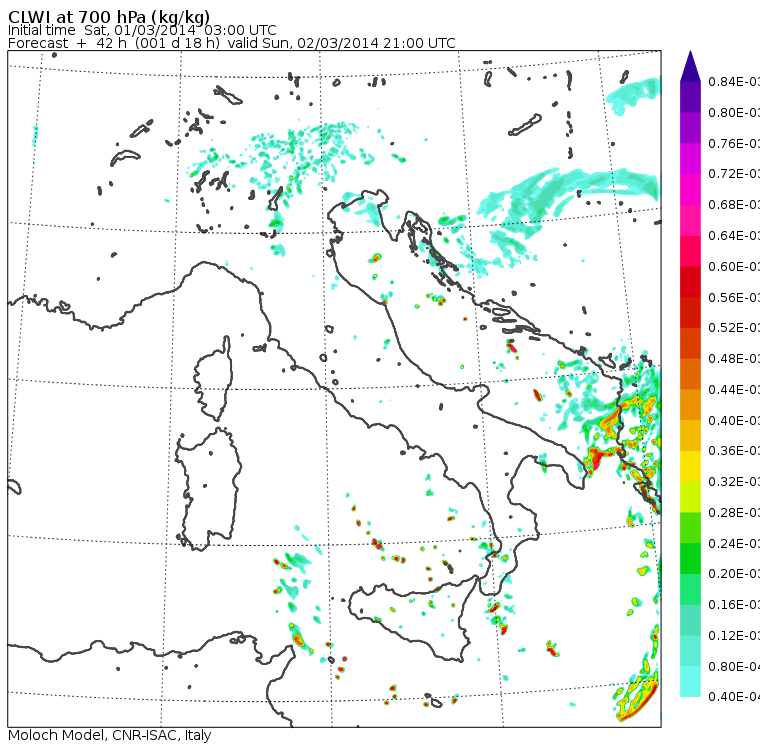Click the orange colorbar segment between 0.44E-03 and 0.48E-03

[x=690, y=374]
